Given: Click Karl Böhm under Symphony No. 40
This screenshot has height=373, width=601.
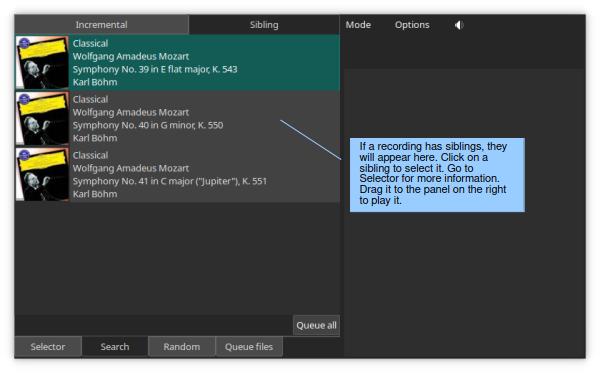Looking at the screenshot, I should pyautogui.click(x=95, y=138).
